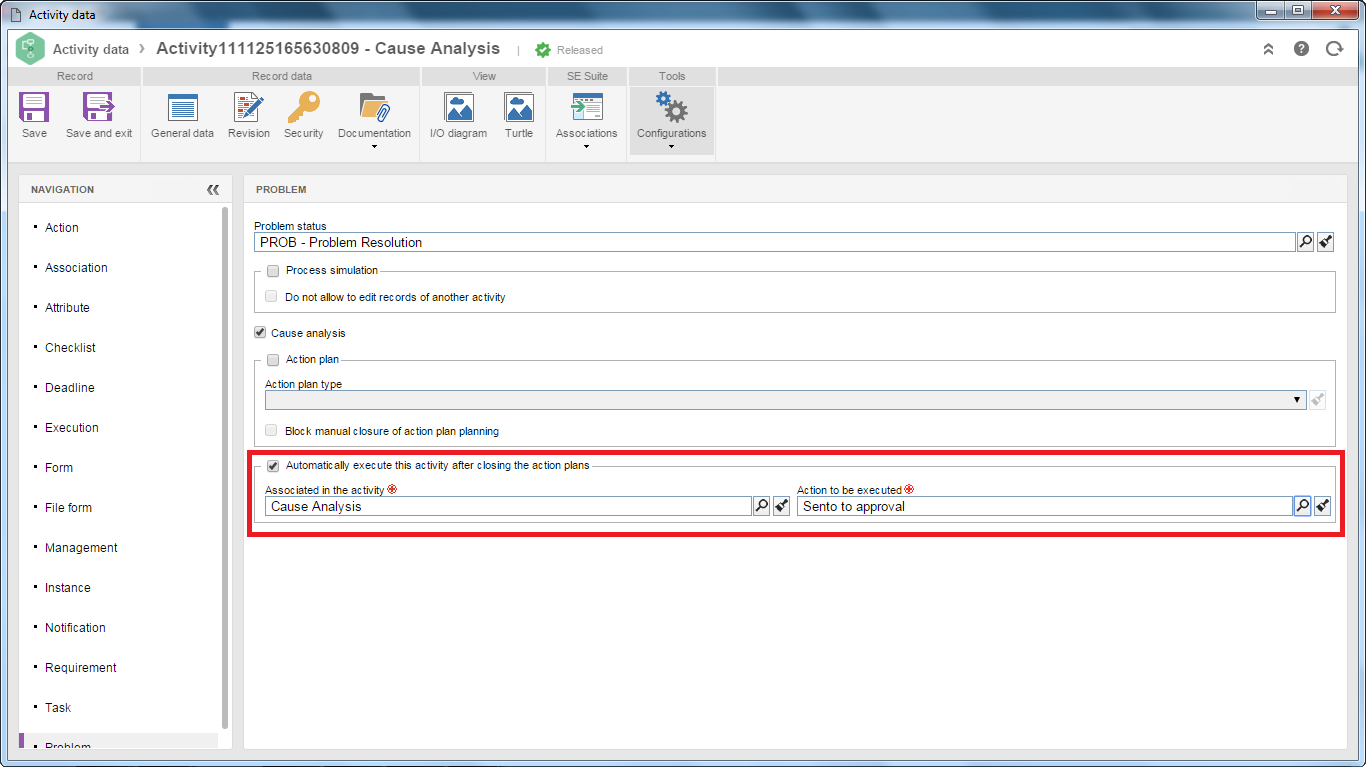Toggle the Process simulation checkbox
This screenshot has height=767, width=1366.
[x=273, y=270]
